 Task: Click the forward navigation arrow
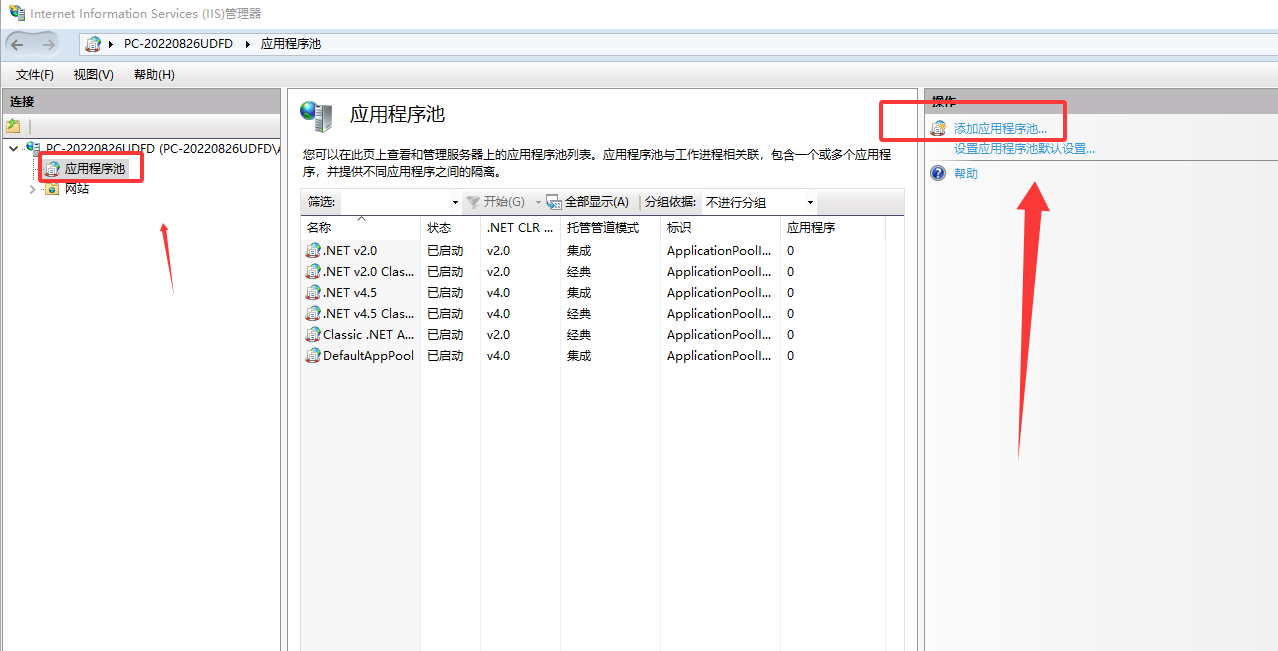pos(48,44)
